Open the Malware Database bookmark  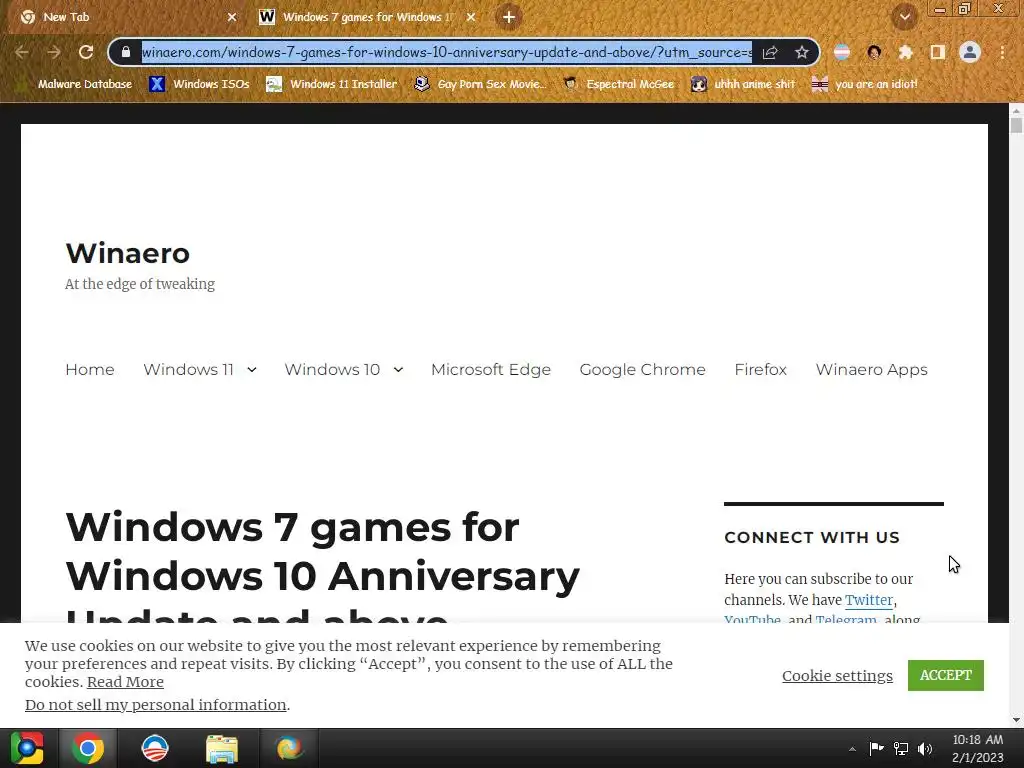point(74,84)
